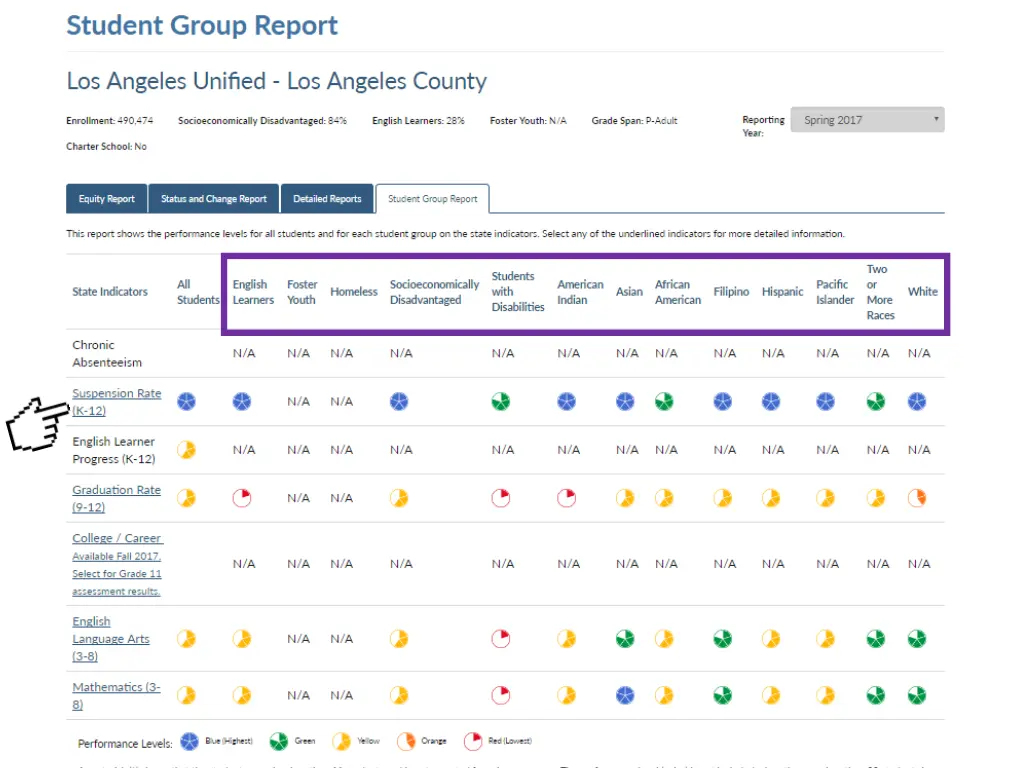Image resolution: width=1024 pixels, height=768 pixels.
Task: Click Graduation Rate red icon for American Indian
Action: point(567,498)
